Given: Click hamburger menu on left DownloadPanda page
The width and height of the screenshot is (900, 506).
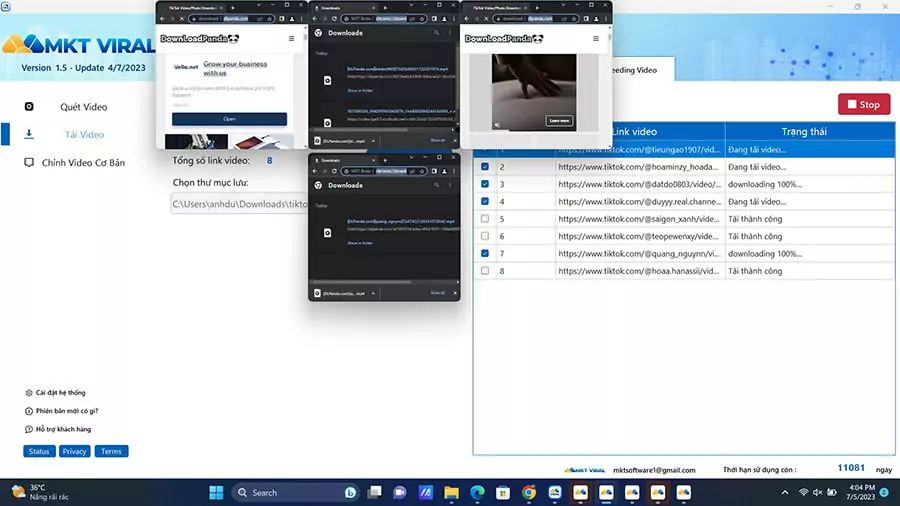Looking at the screenshot, I should click(291, 39).
